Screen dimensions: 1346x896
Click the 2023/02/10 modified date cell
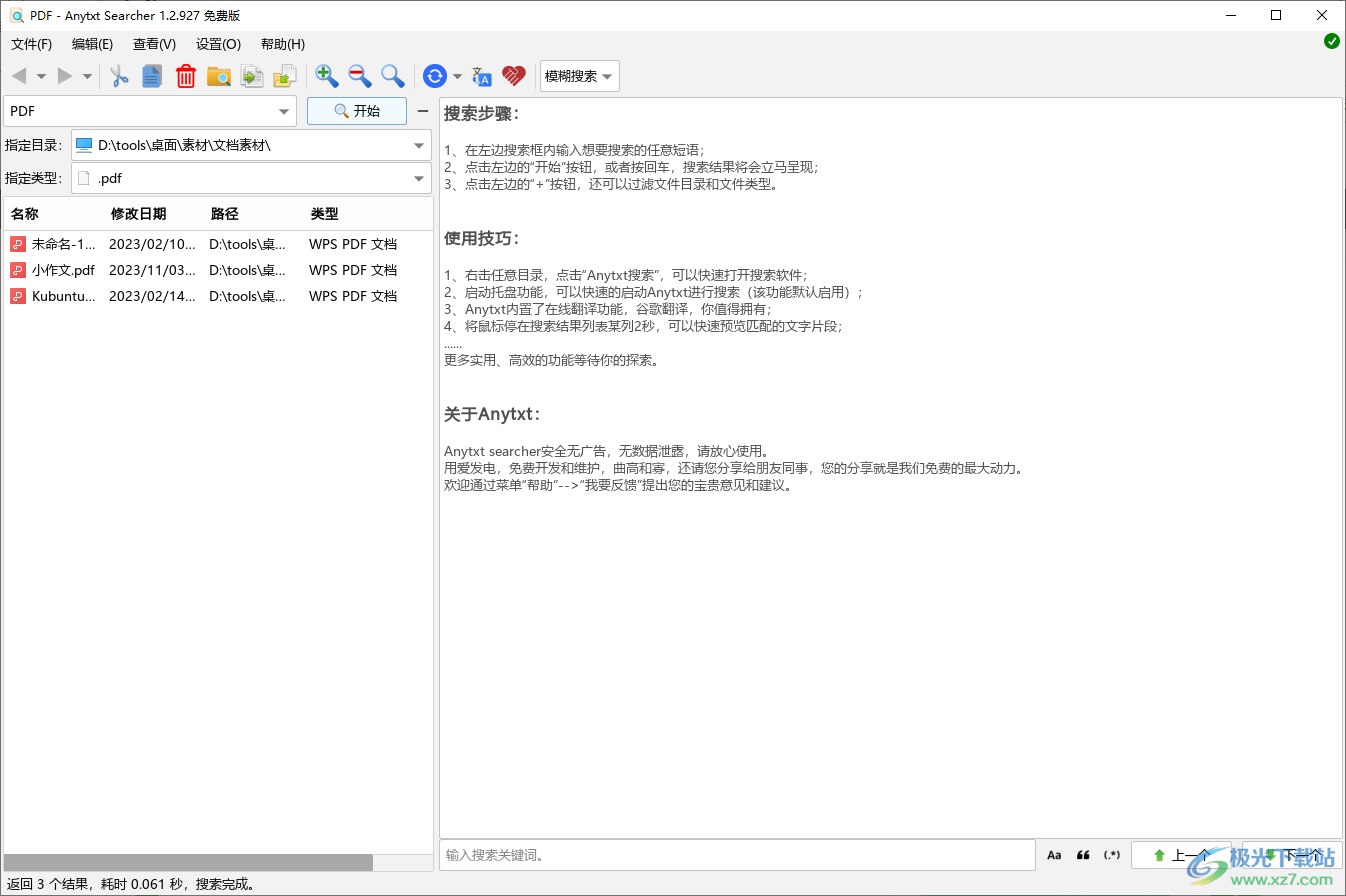pyautogui.click(x=152, y=244)
